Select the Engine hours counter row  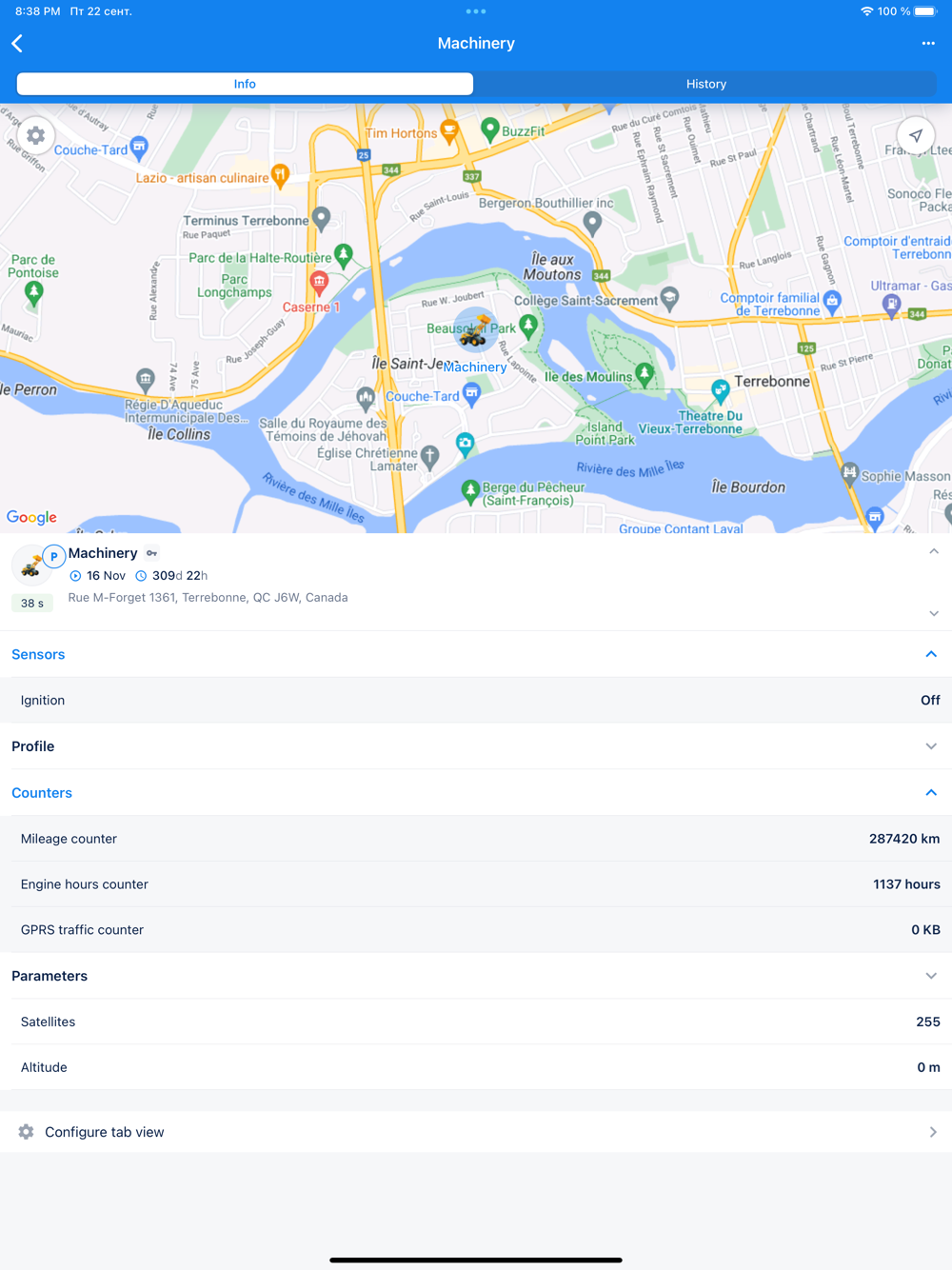pyautogui.click(x=476, y=884)
